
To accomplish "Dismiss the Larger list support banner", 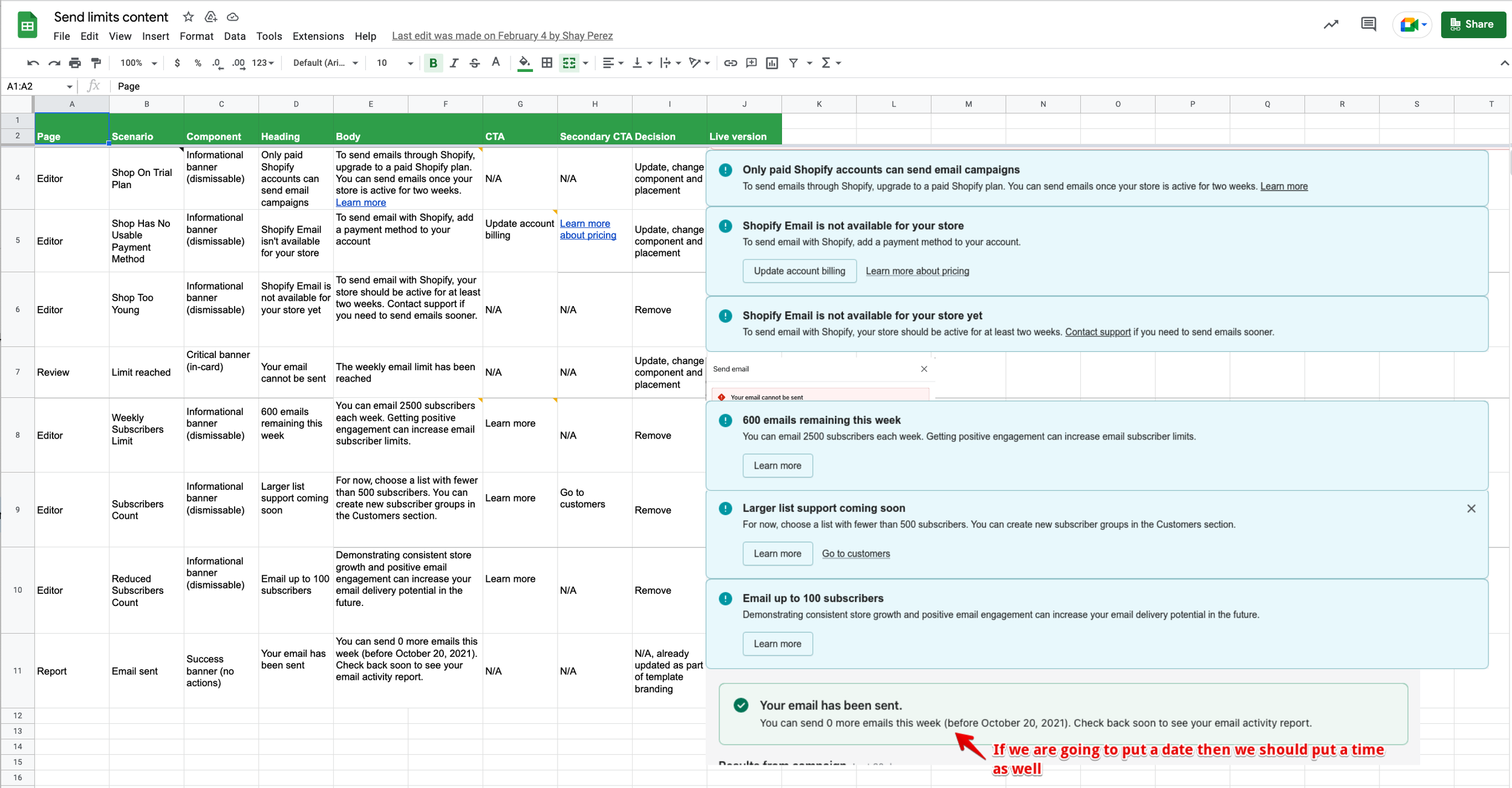I will (x=1471, y=509).
